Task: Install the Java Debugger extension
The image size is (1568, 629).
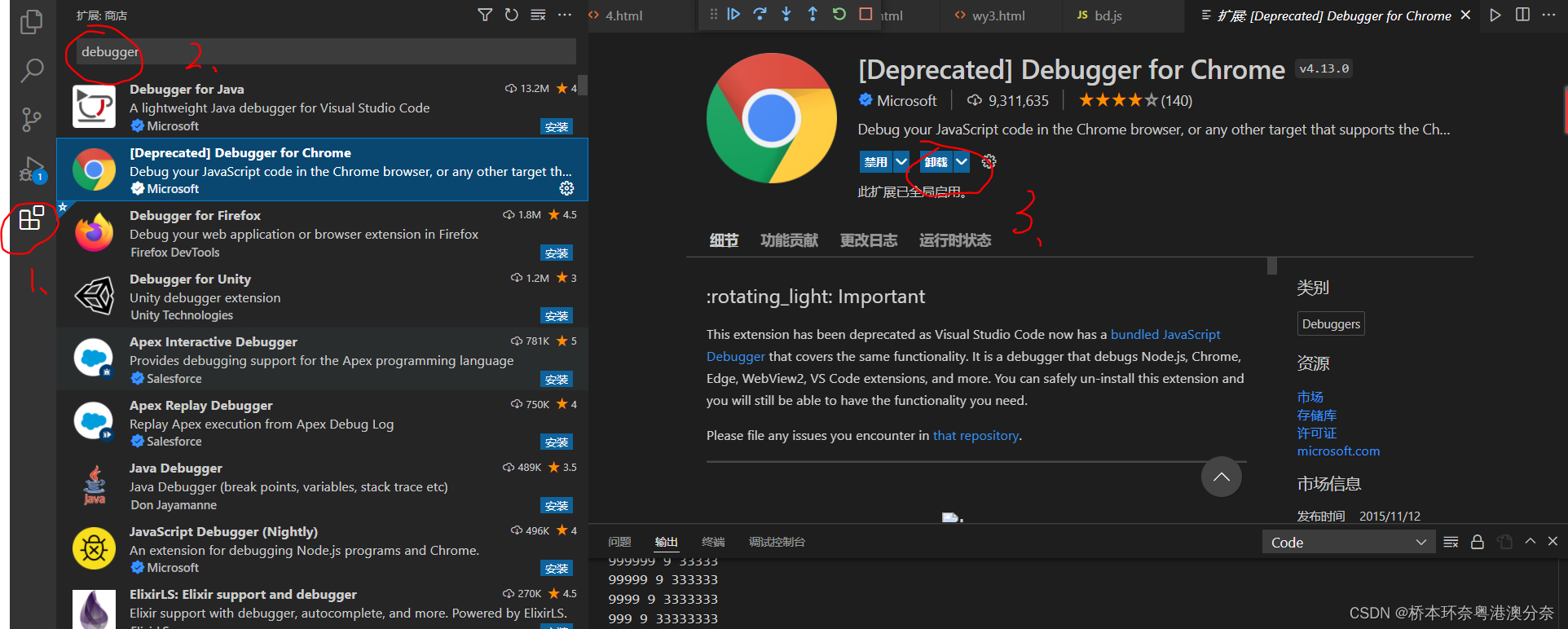Action: click(x=557, y=505)
